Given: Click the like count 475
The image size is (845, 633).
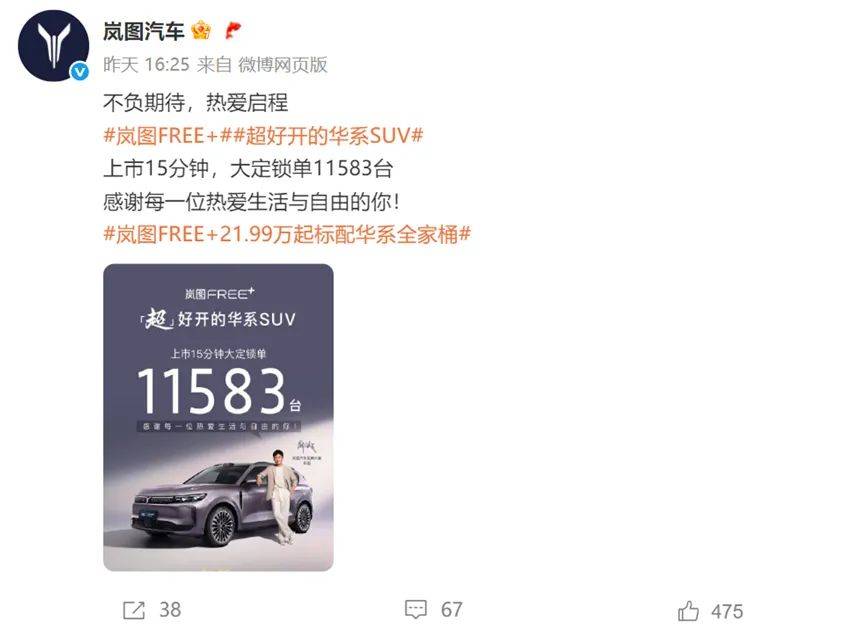Looking at the screenshot, I should [x=727, y=611].
